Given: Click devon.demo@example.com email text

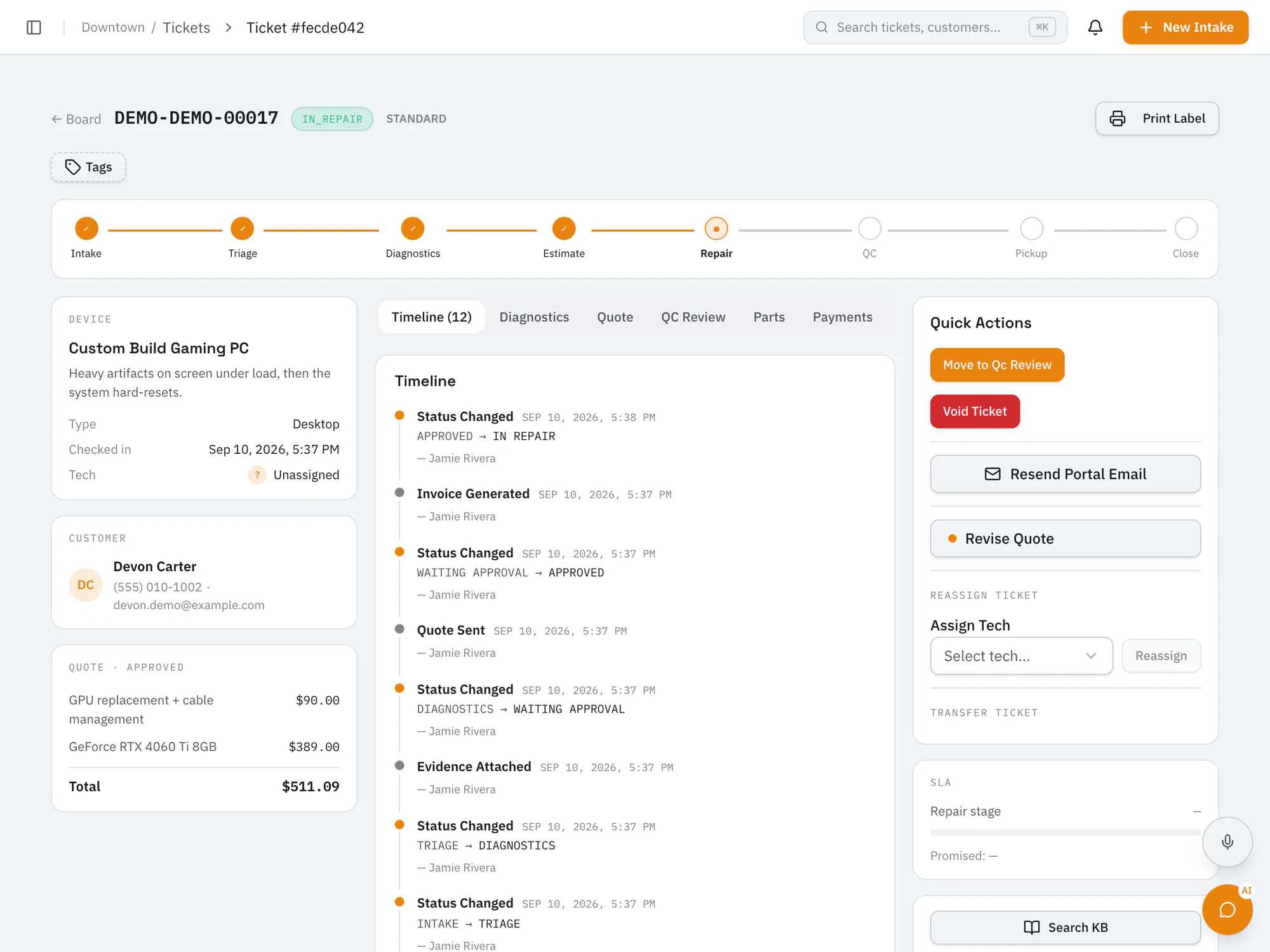Looking at the screenshot, I should tap(189, 605).
